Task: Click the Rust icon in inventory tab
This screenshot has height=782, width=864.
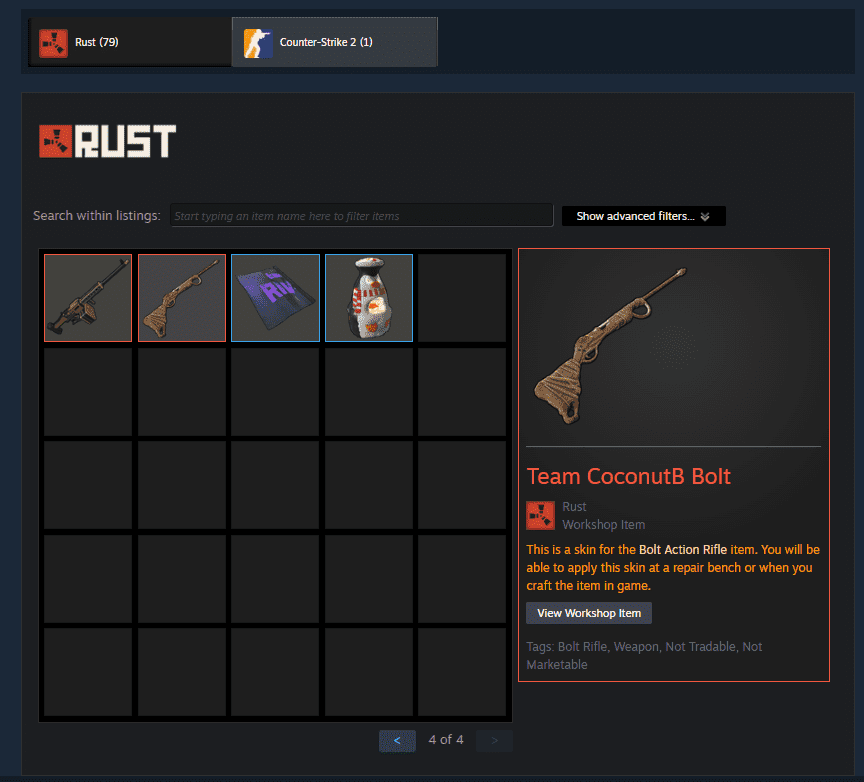Action: (x=53, y=43)
